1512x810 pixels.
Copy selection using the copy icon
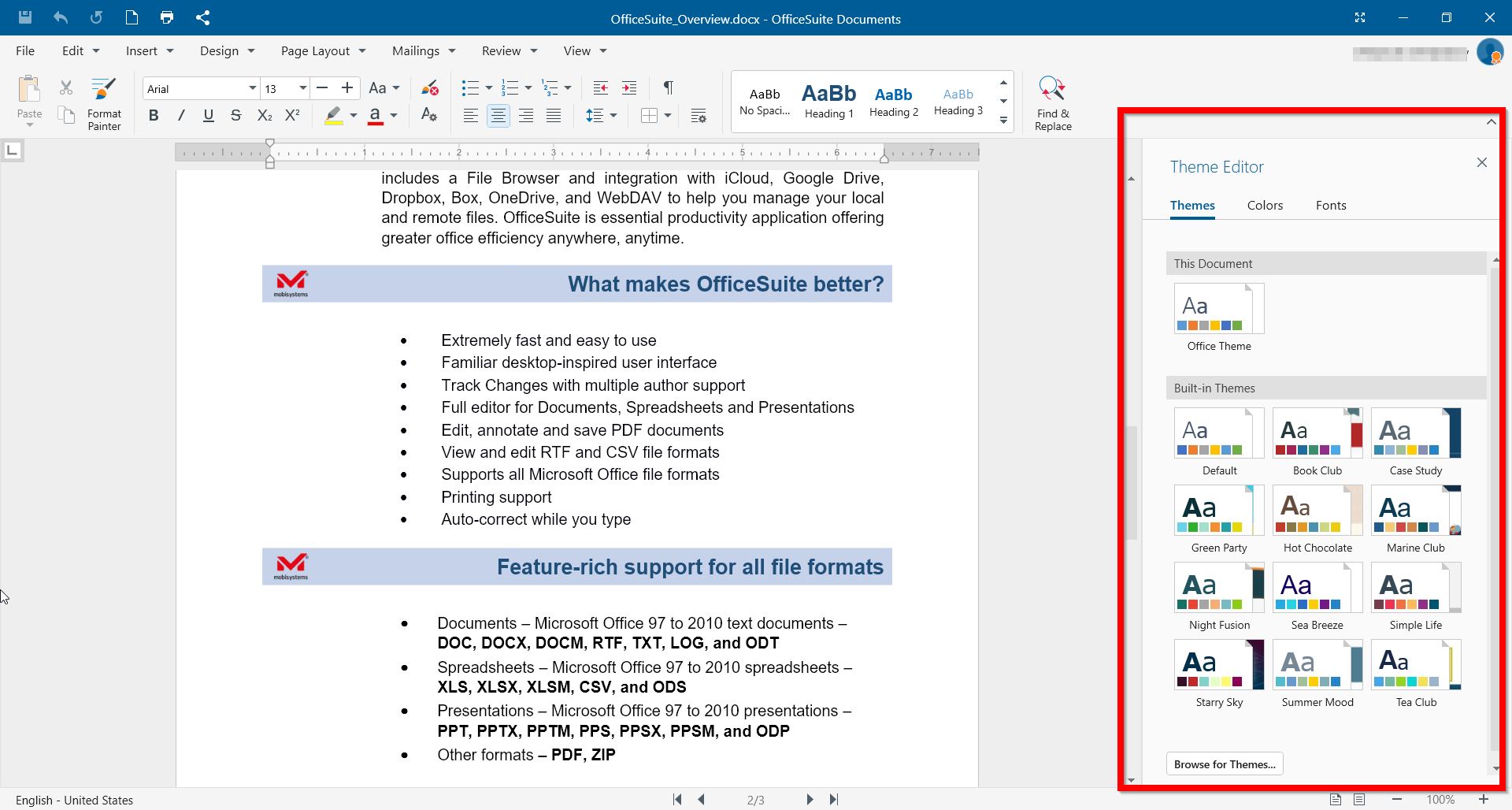point(66,116)
